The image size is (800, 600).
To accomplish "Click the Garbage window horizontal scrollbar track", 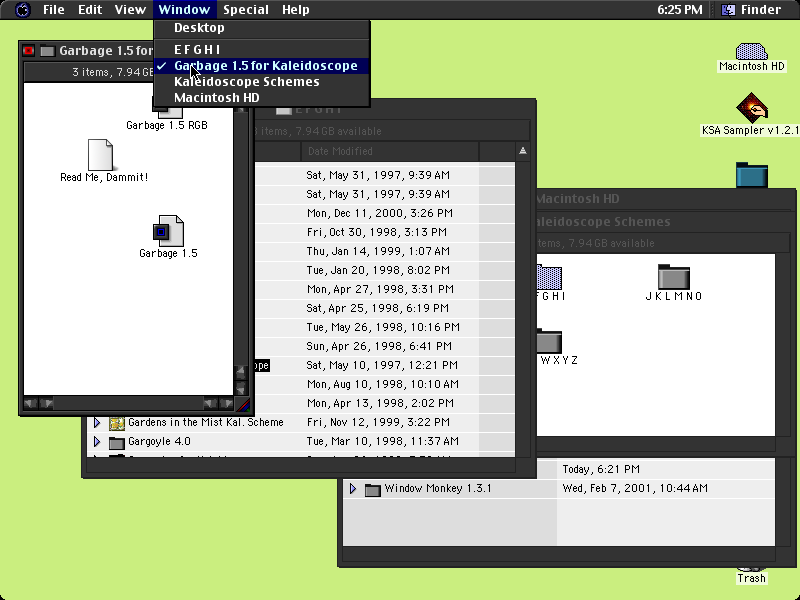I will (129, 404).
